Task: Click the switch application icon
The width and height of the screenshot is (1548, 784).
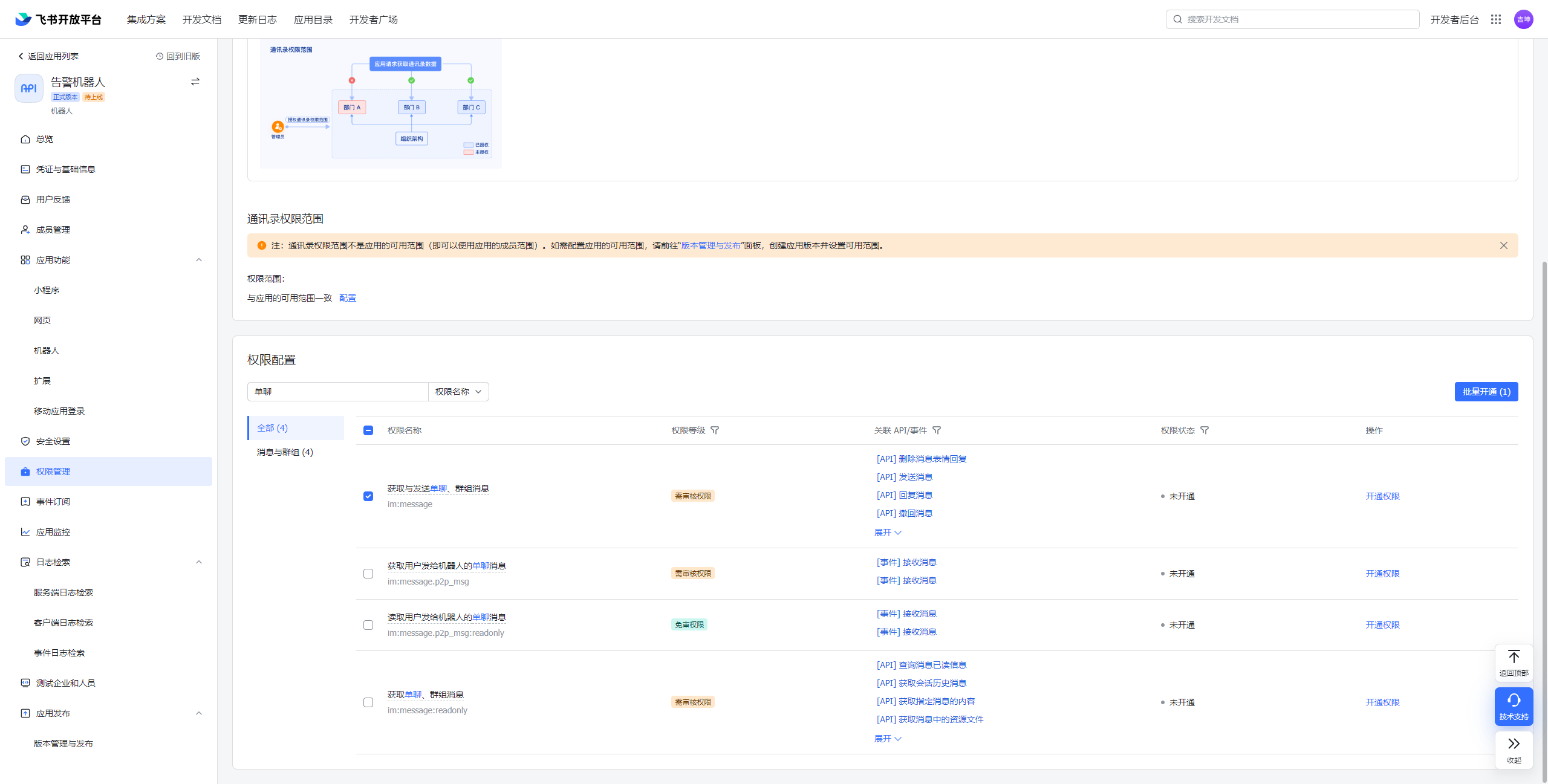Action: 195,82
